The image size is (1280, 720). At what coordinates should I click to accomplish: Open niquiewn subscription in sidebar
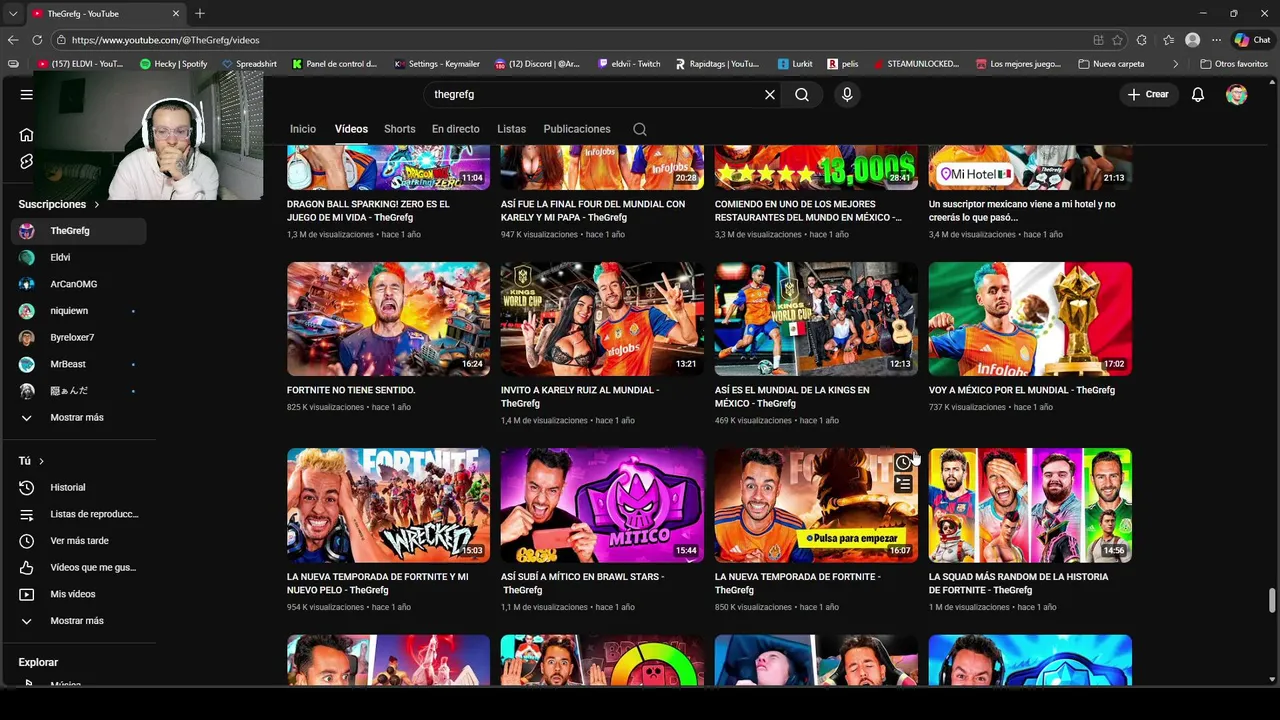[79, 311]
